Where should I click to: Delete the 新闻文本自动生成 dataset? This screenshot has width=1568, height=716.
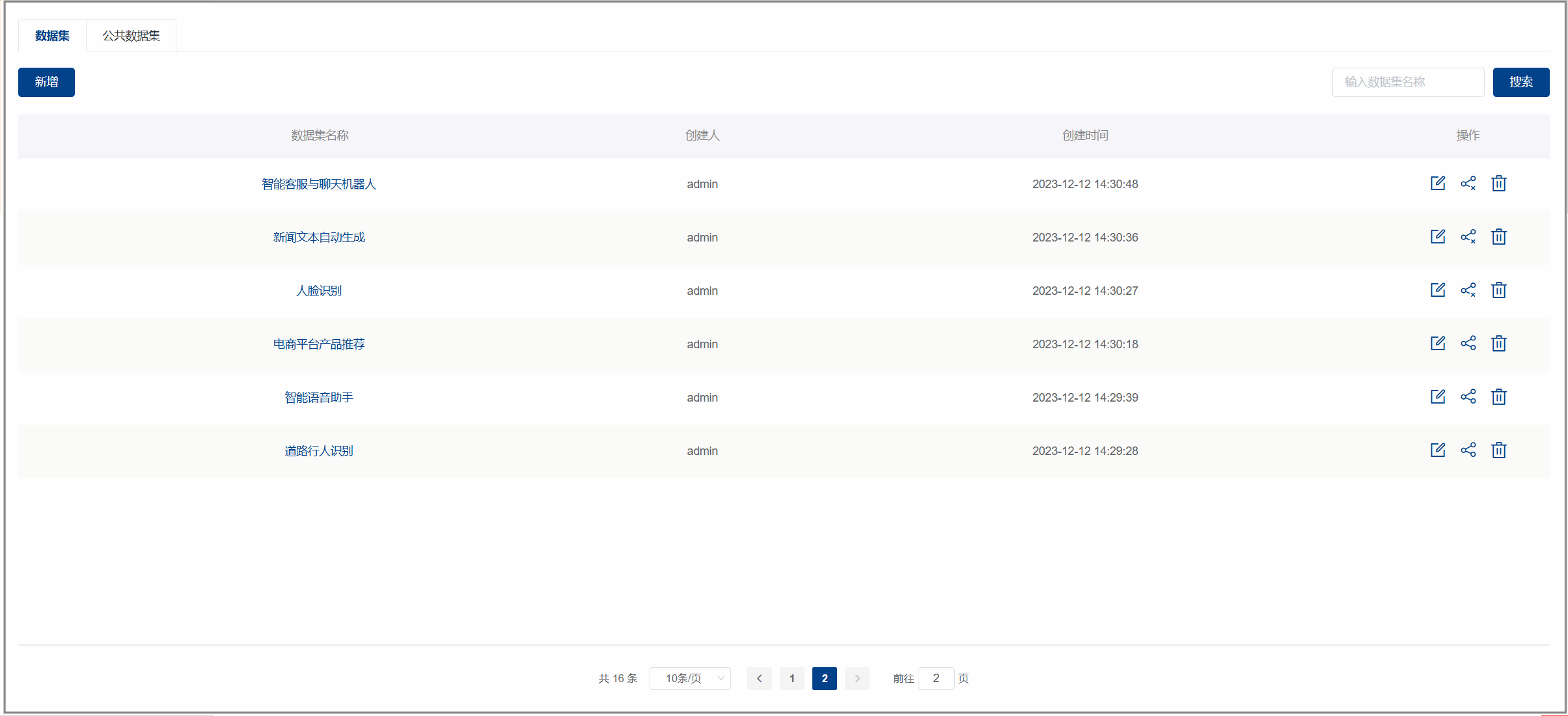tap(1498, 237)
